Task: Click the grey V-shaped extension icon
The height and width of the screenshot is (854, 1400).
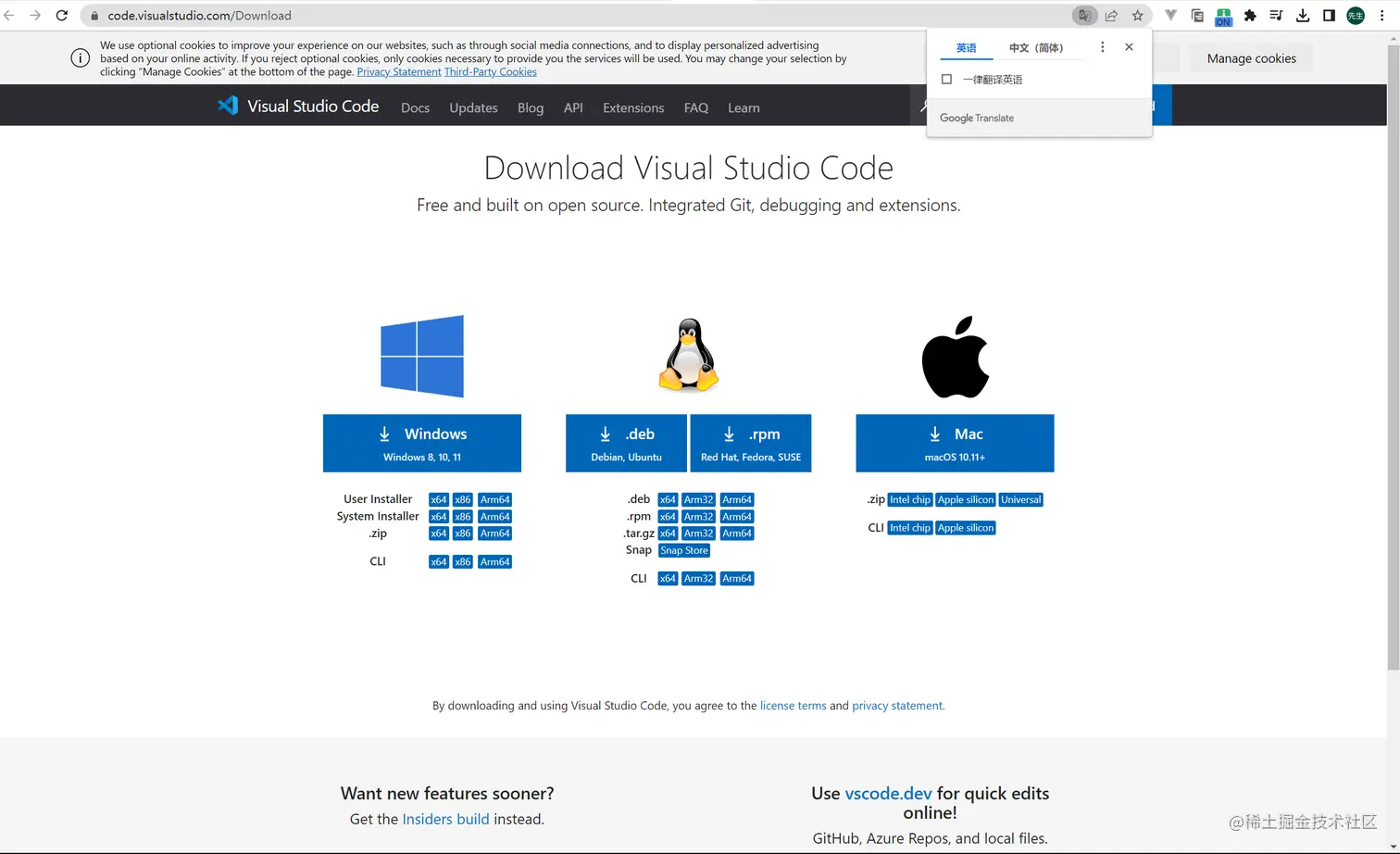Action: tap(1170, 16)
